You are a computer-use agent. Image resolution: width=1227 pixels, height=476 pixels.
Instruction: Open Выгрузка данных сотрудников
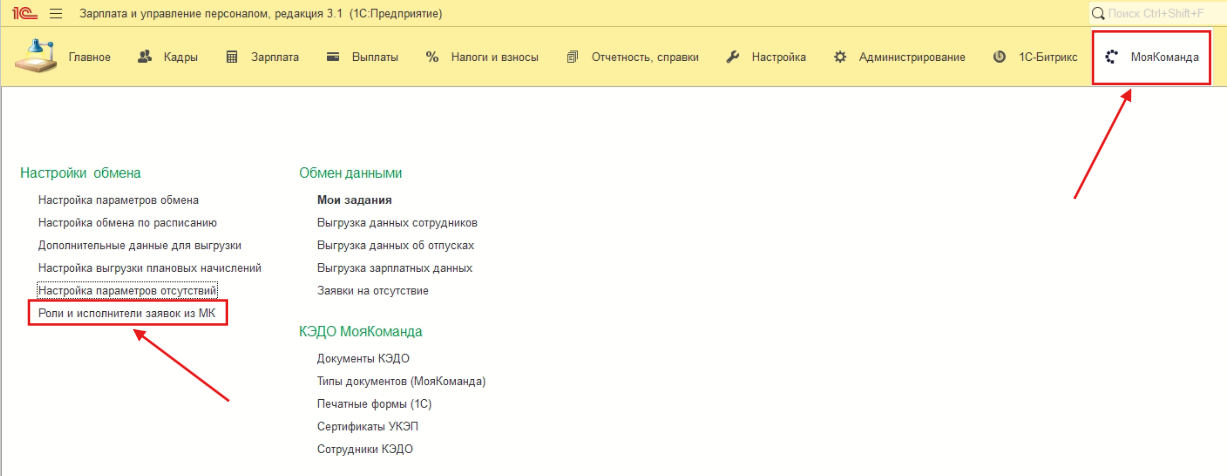coord(397,222)
